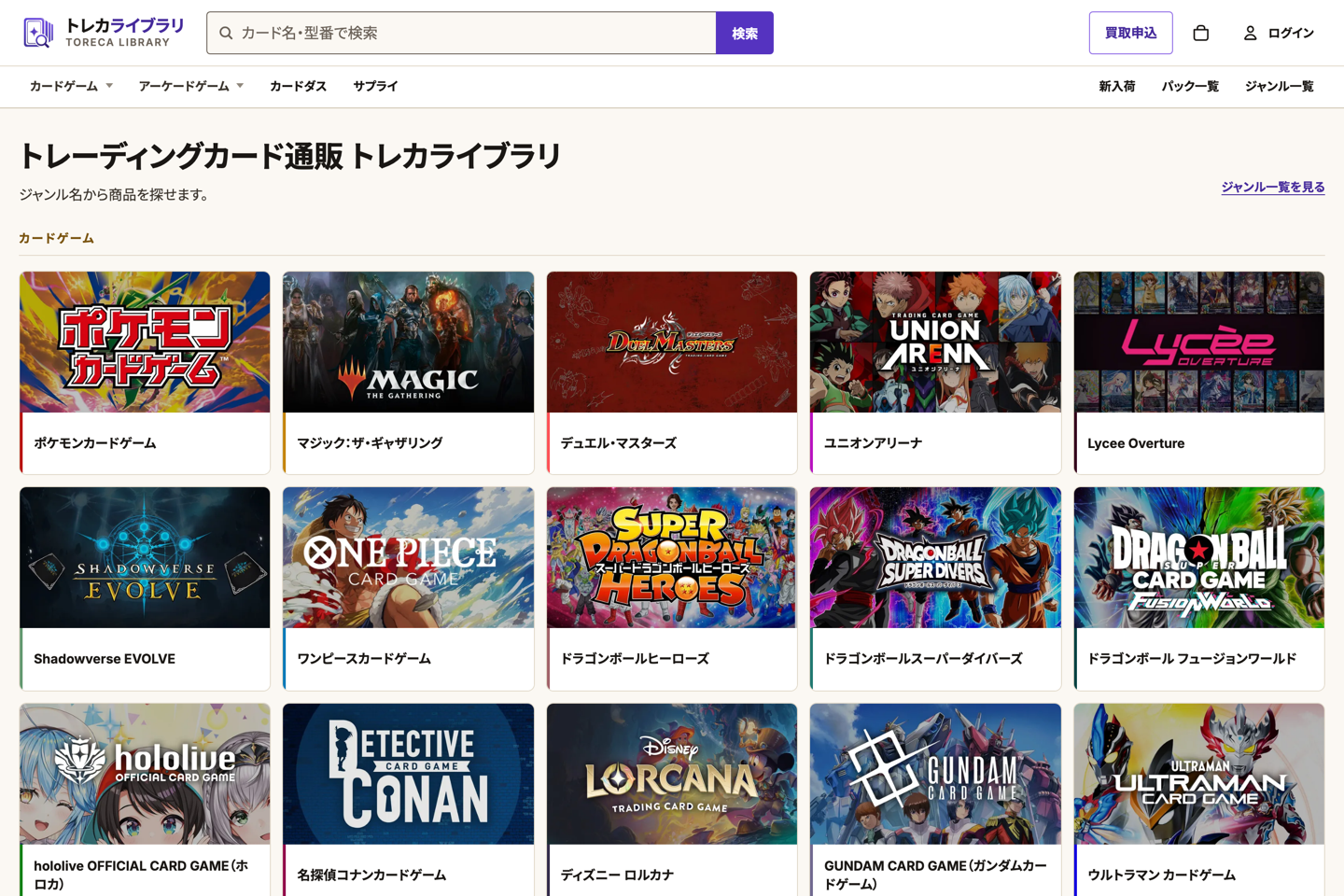Open the サプライ menu item
Image resolution: width=1344 pixels, height=896 pixels.
click(x=375, y=86)
